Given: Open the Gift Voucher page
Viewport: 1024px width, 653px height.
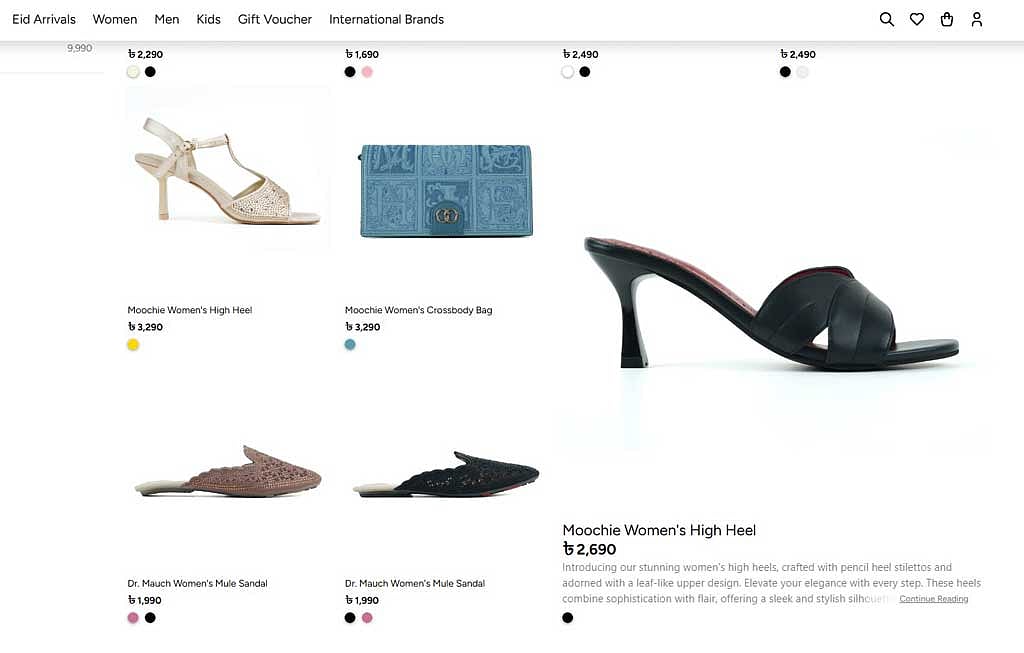Looking at the screenshot, I should click(275, 20).
